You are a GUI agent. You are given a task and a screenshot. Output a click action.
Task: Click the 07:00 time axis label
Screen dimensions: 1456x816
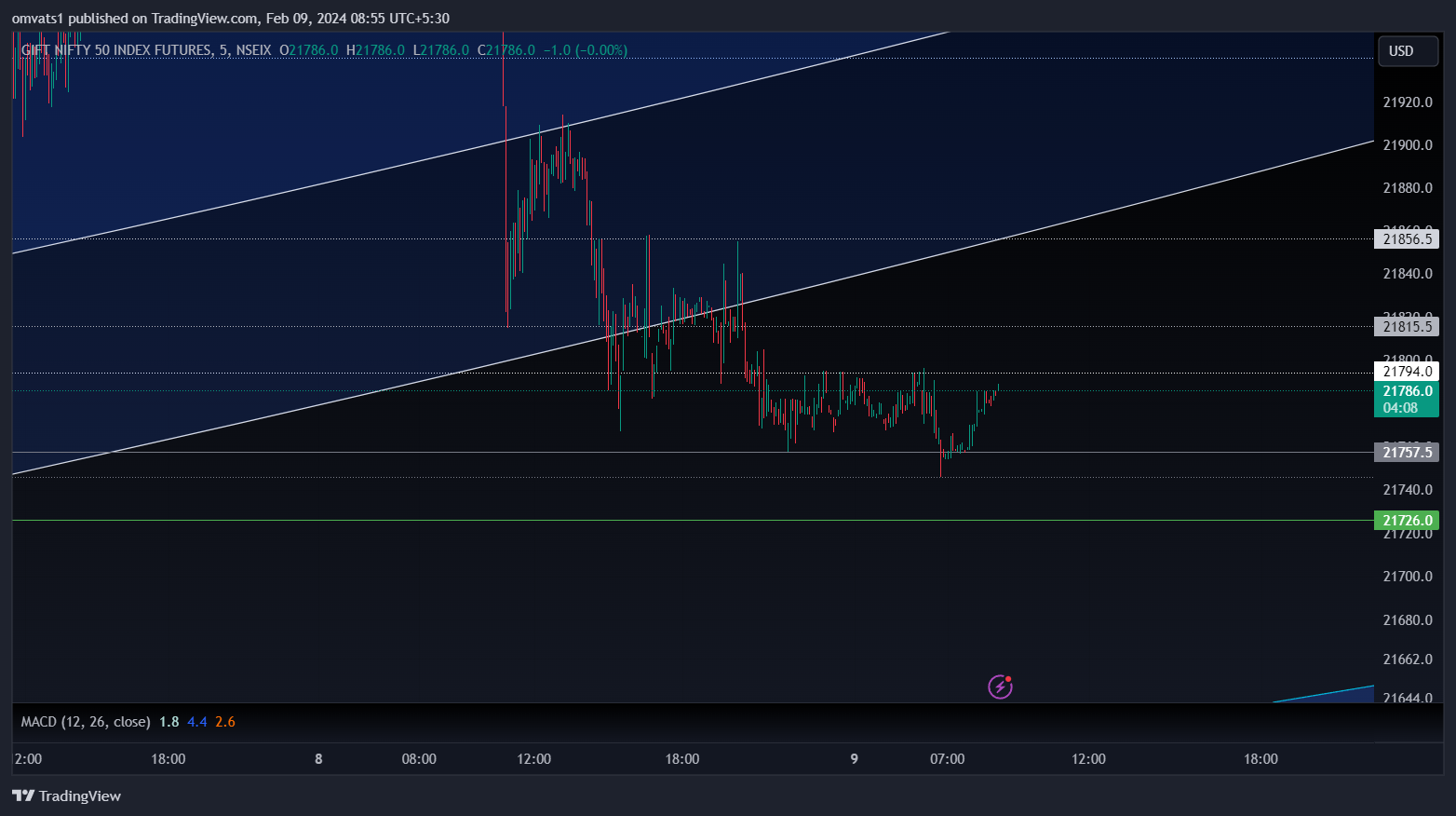point(948,759)
